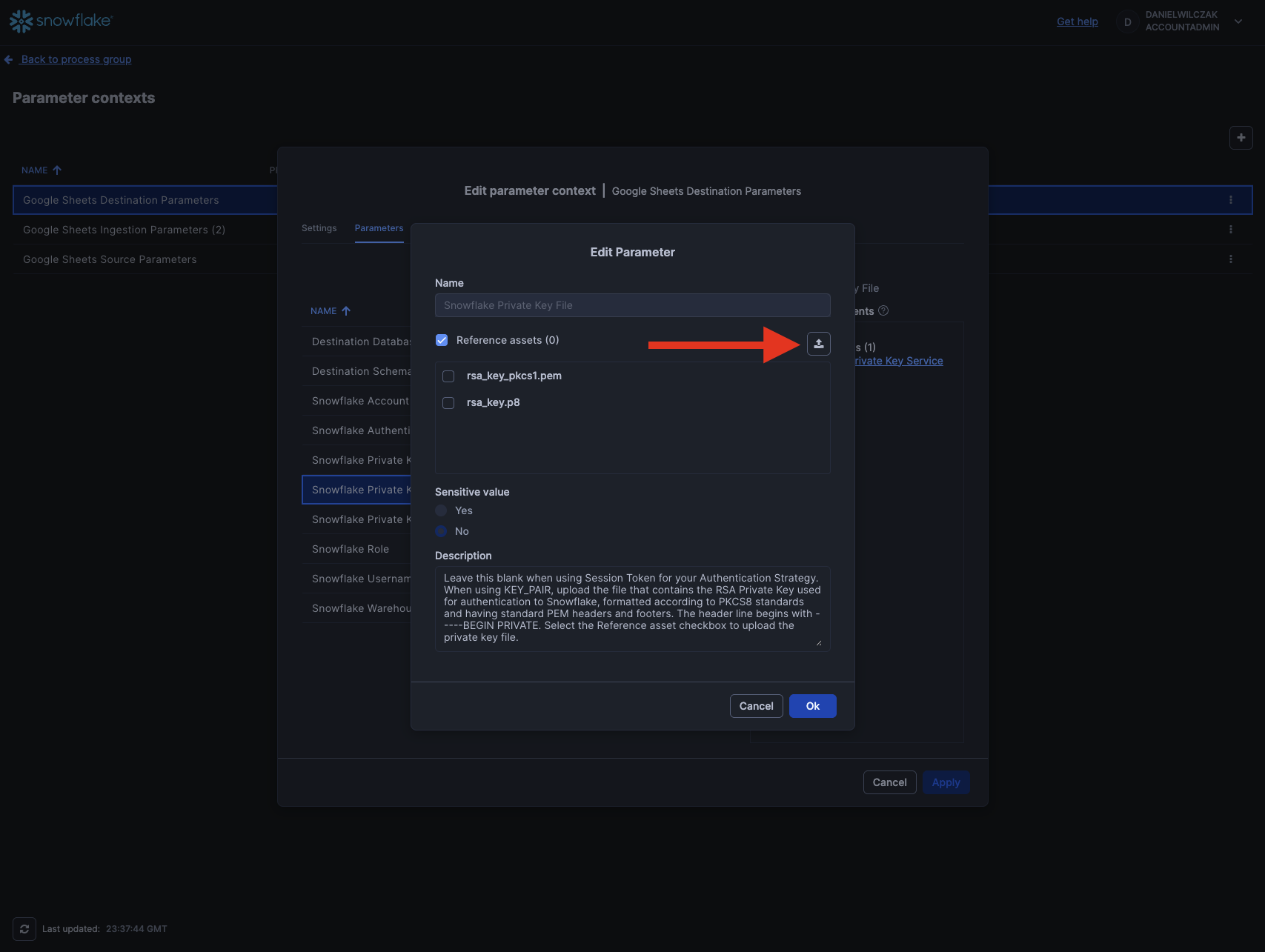This screenshot has width=1265, height=952.
Task: Open kebab menu for Google Sheets Source Parameters
Action: 1230,259
